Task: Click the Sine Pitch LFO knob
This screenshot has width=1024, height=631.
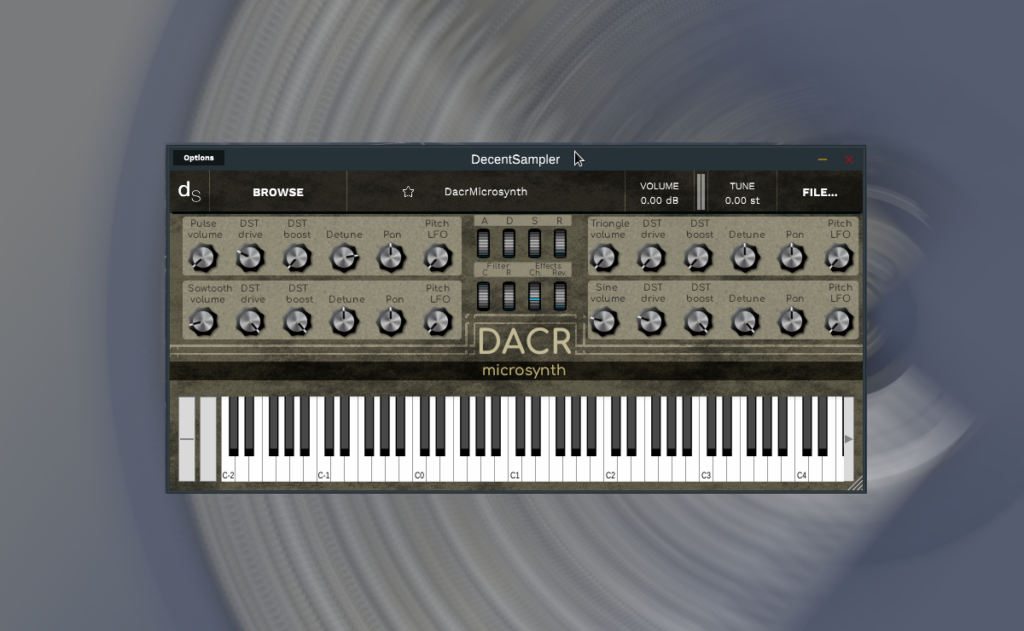Action: pos(839,322)
